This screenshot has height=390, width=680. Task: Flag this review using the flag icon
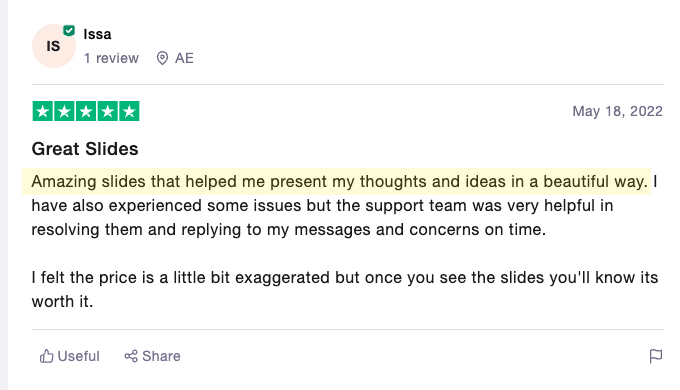[x=656, y=356]
